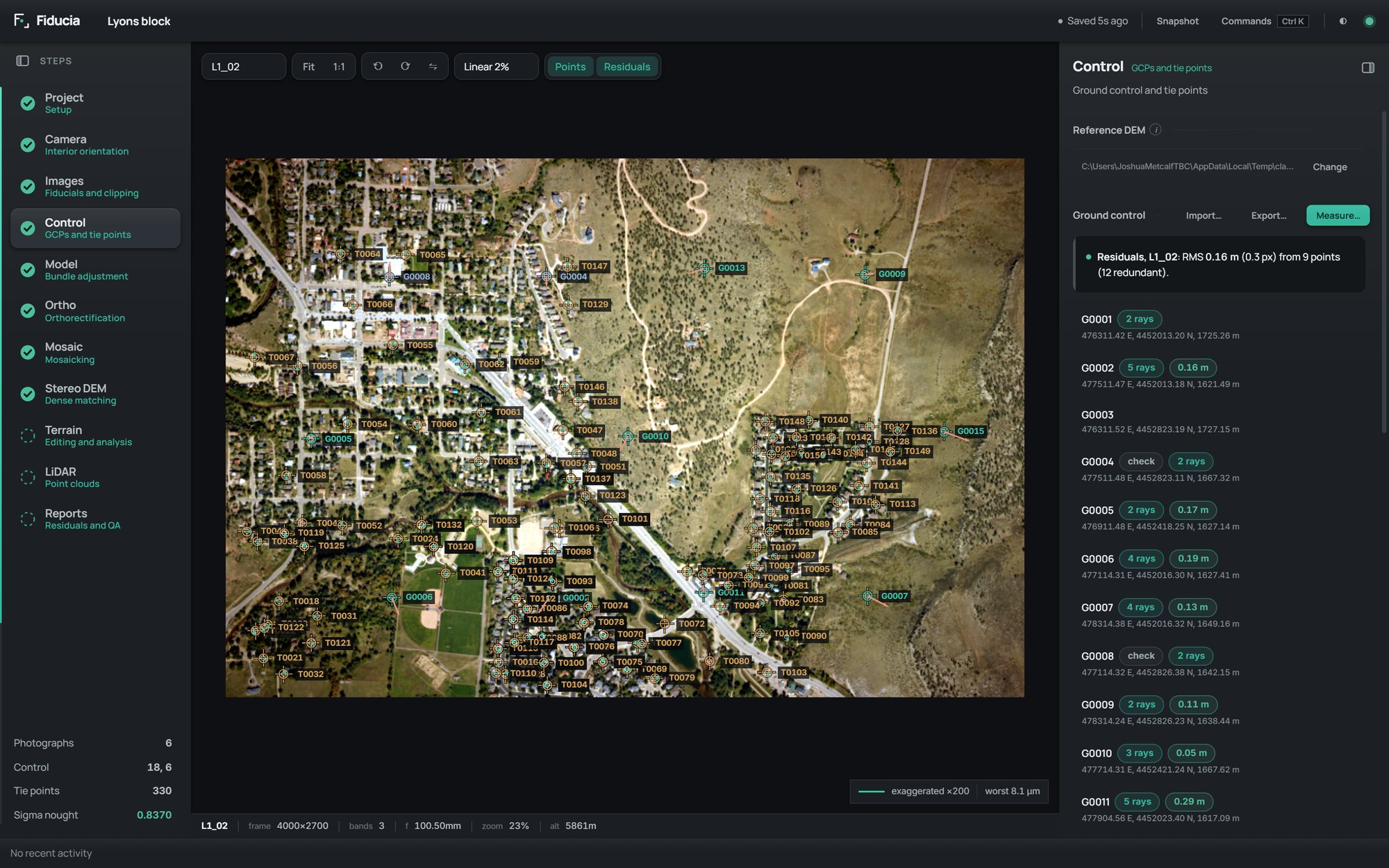Set zoom to 1:1
The width and height of the screenshot is (1389, 868).
[x=339, y=67]
